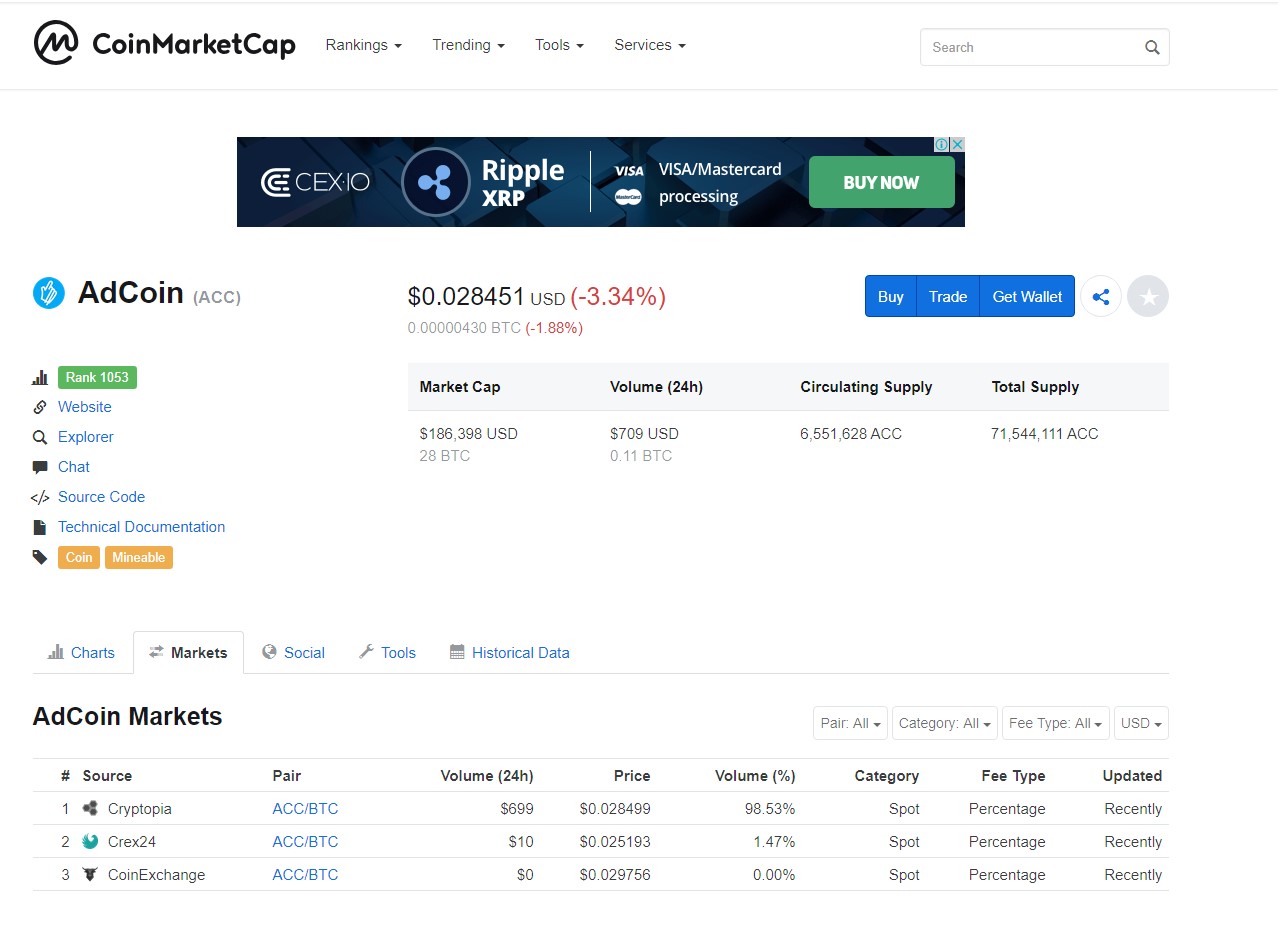Open the Historical Data tab
The height and width of the screenshot is (927, 1278).
click(510, 652)
